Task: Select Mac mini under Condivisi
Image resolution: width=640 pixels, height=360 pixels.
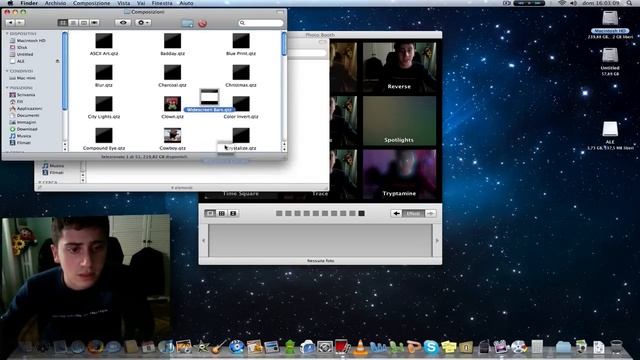Action: pyautogui.click(x=25, y=78)
